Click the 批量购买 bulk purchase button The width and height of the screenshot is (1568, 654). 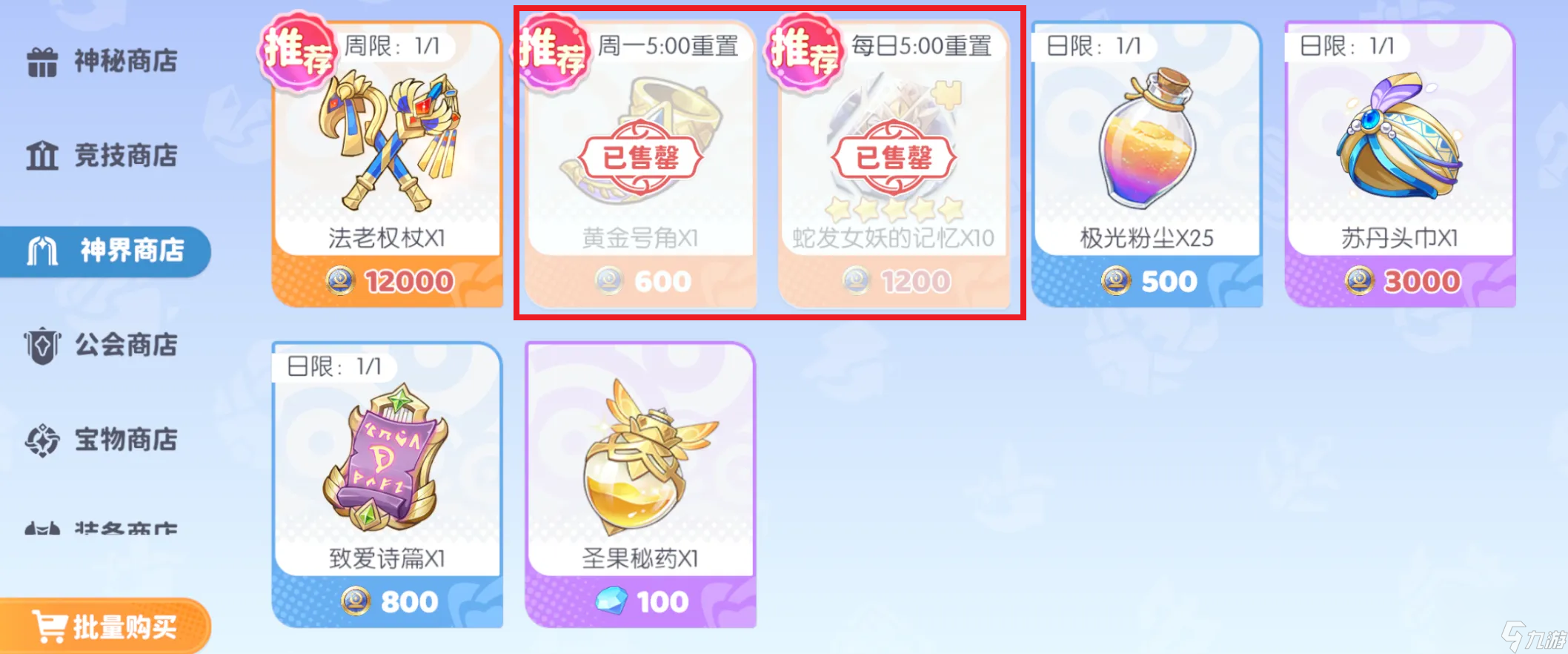point(105,627)
